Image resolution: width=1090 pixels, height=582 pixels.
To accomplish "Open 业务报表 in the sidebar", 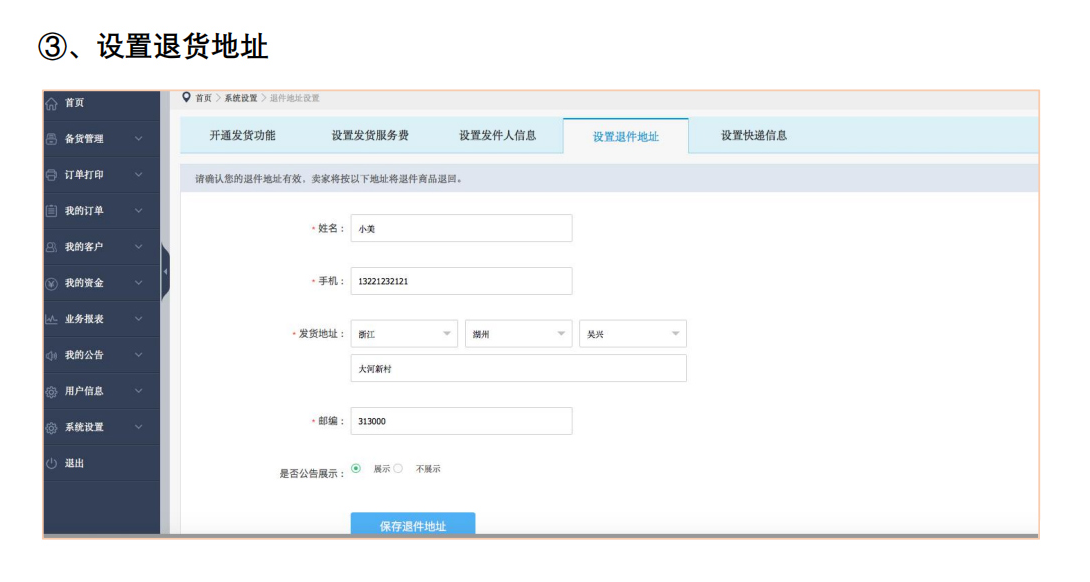I will [x=84, y=319].
